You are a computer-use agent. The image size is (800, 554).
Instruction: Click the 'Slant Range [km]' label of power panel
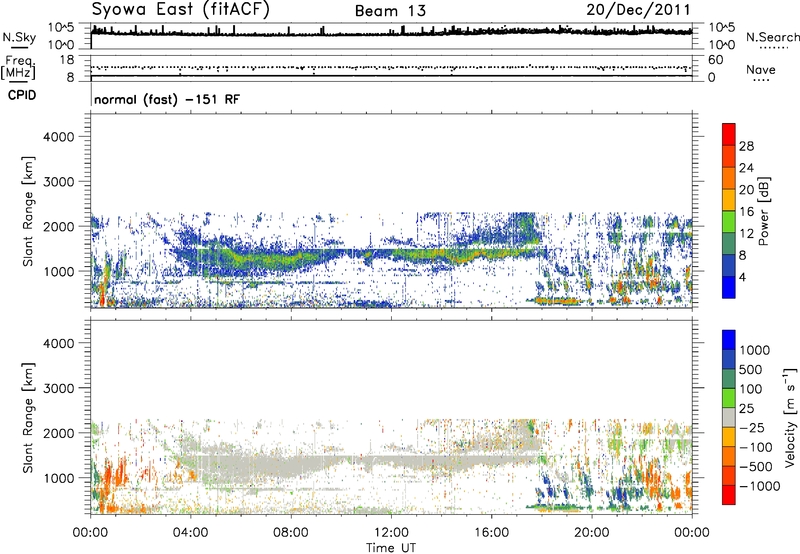click(x=28, y=211)
